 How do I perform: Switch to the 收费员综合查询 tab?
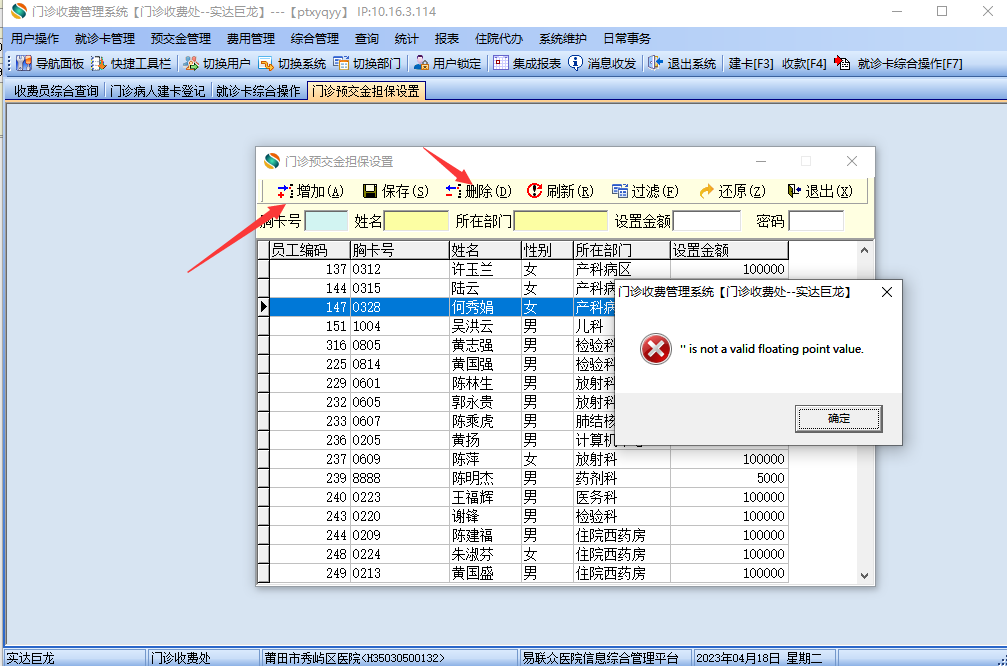(56, 91)
